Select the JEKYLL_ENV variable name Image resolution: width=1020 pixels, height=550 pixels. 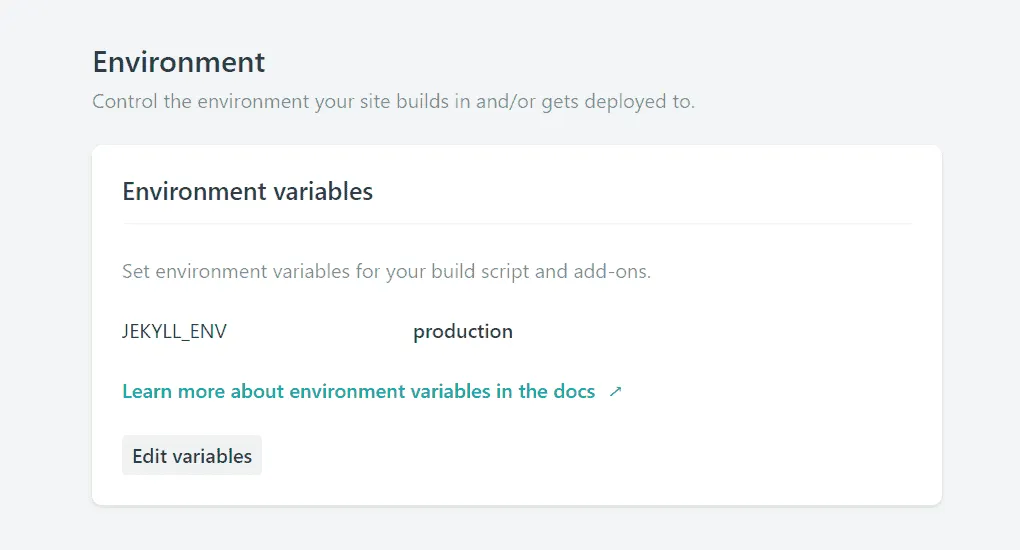(174, 332)
